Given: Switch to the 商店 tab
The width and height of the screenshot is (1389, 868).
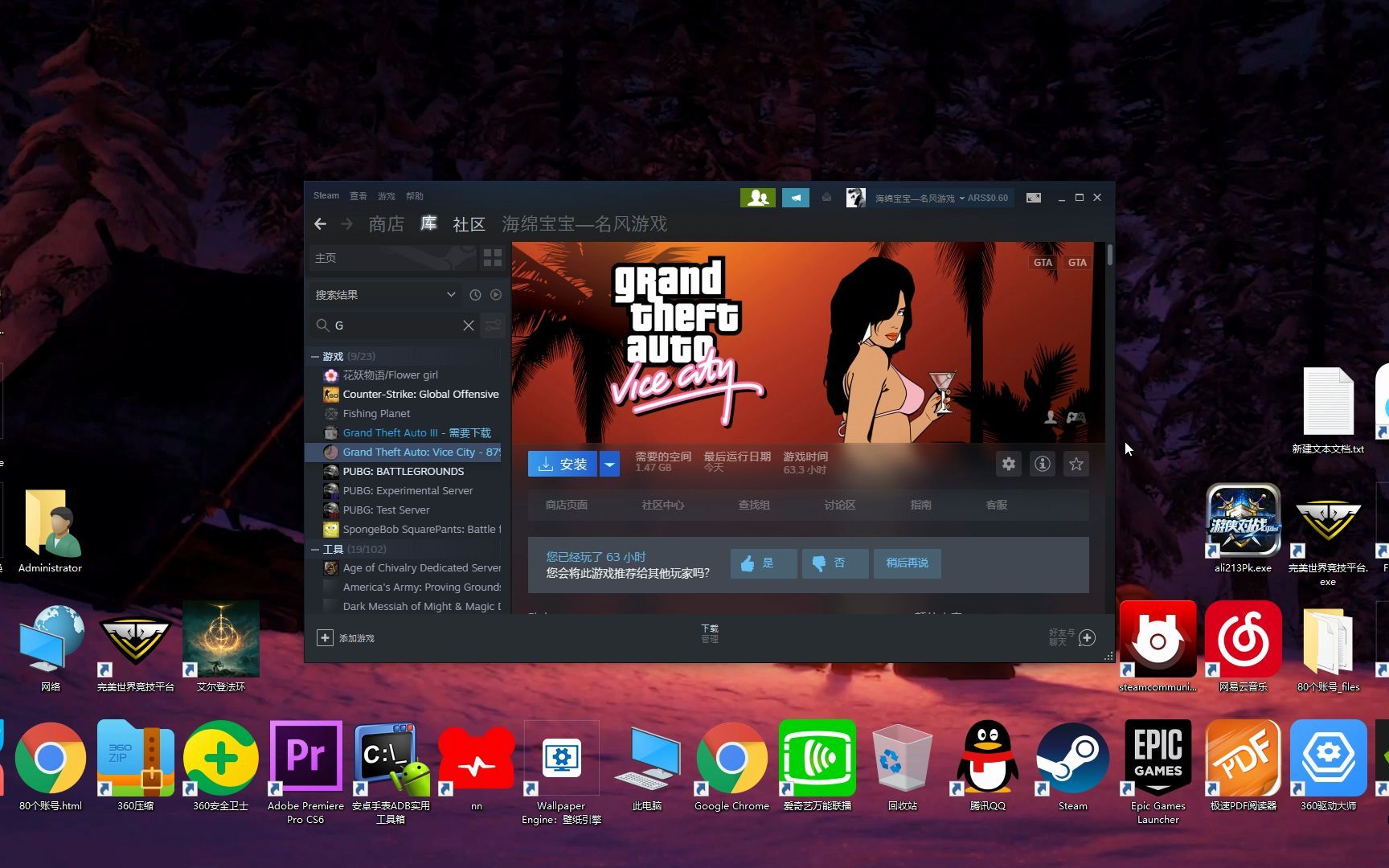Looking at the screenshot, I should click(386, 224).
